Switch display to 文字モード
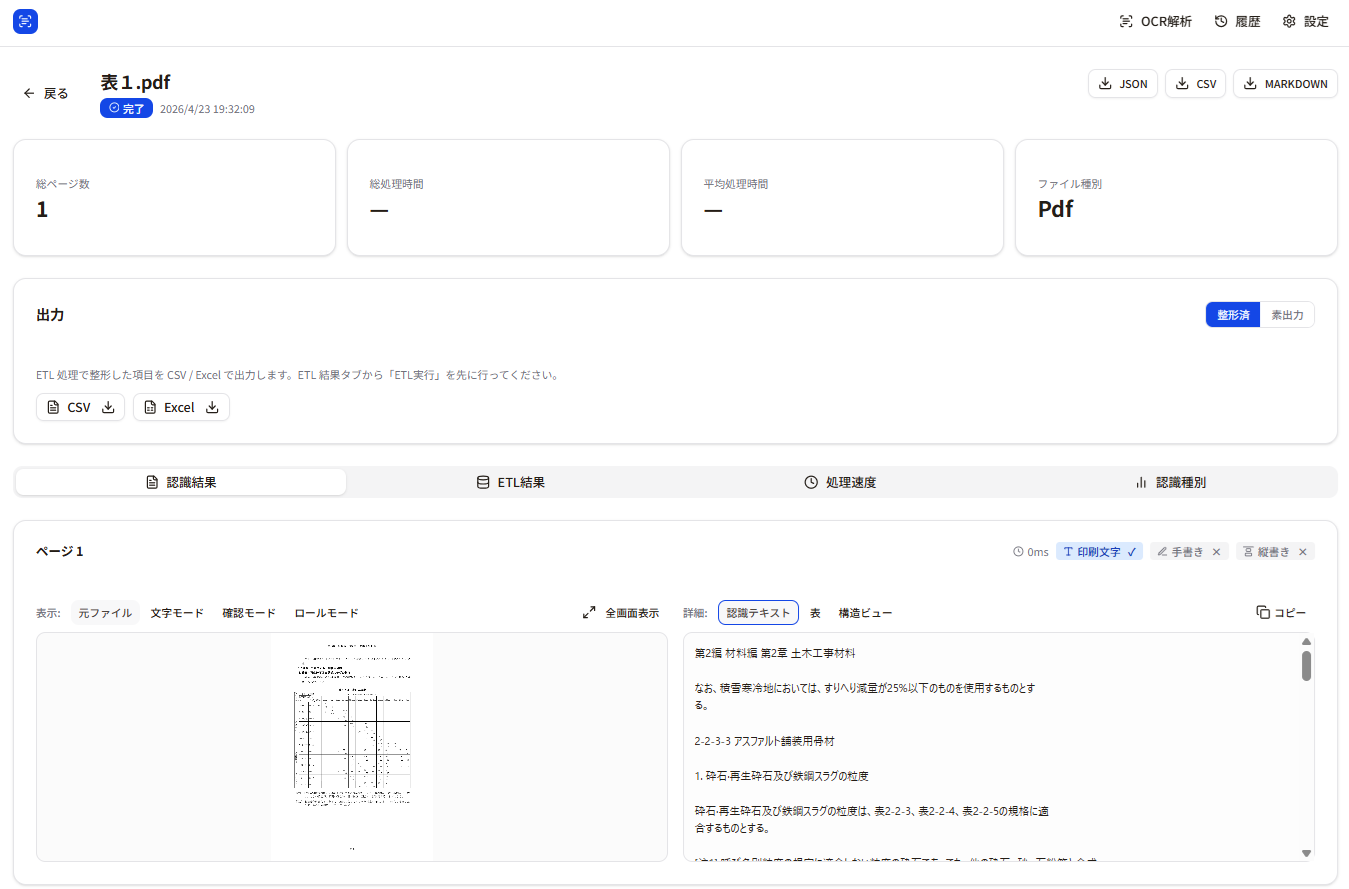 pyautogui.click(x=177, y=613)
